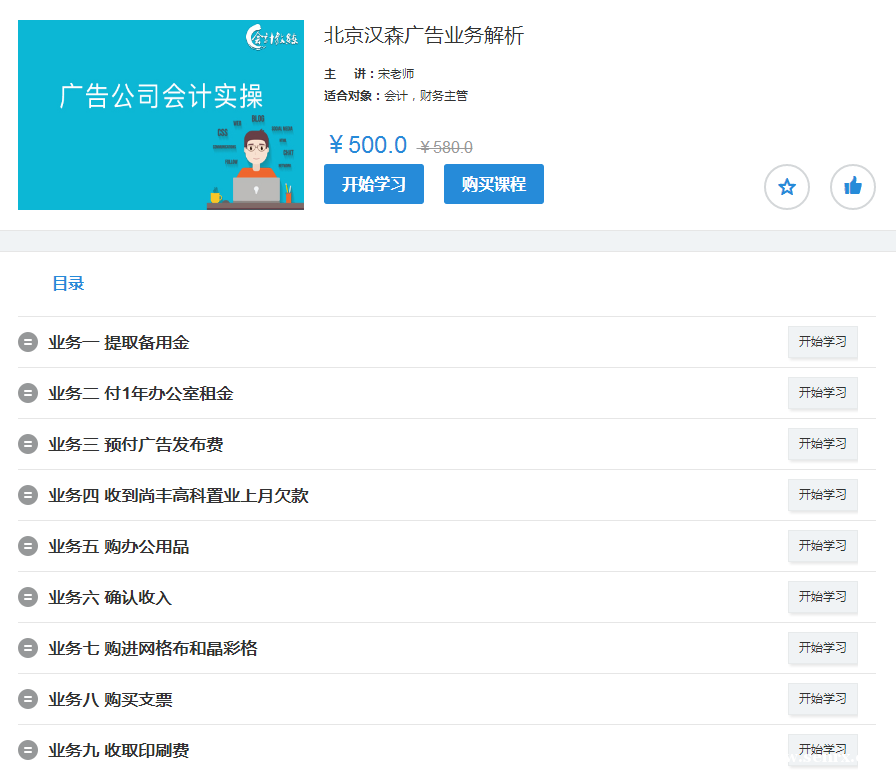
Task: Open the 业务五 购办公用品 lesson title
Action: [118, 547]
